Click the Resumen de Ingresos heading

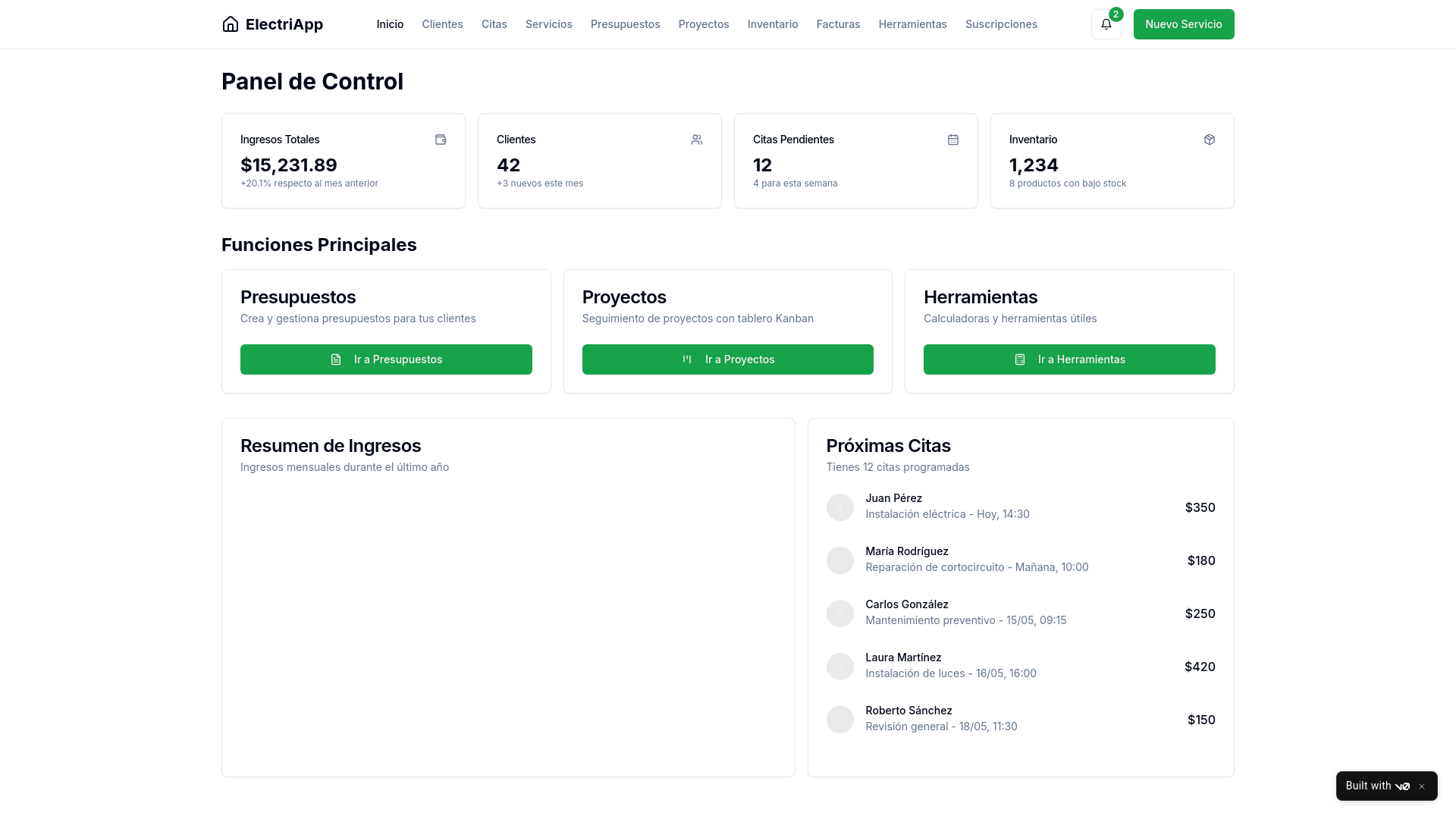pos(331,446)
